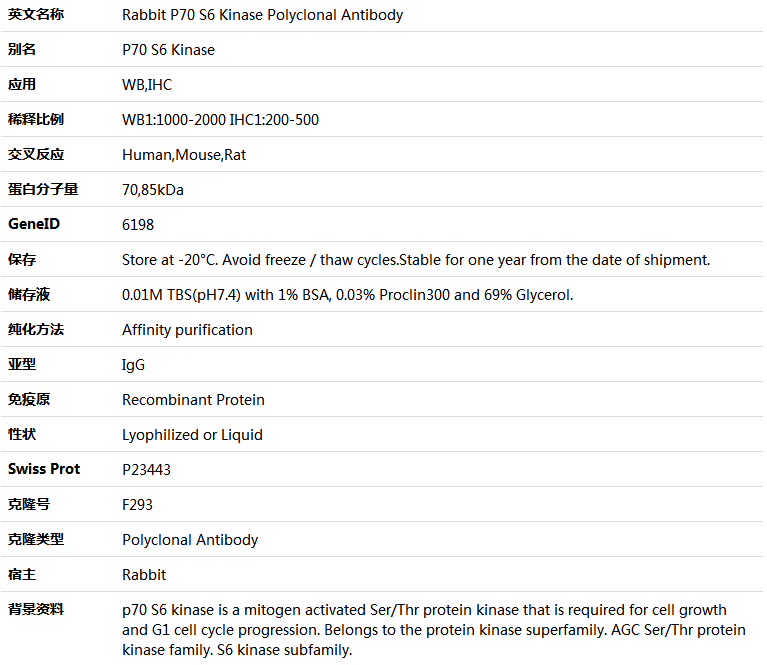
Task: Click the GeneID number 6198
Action: tap(138, 225)
